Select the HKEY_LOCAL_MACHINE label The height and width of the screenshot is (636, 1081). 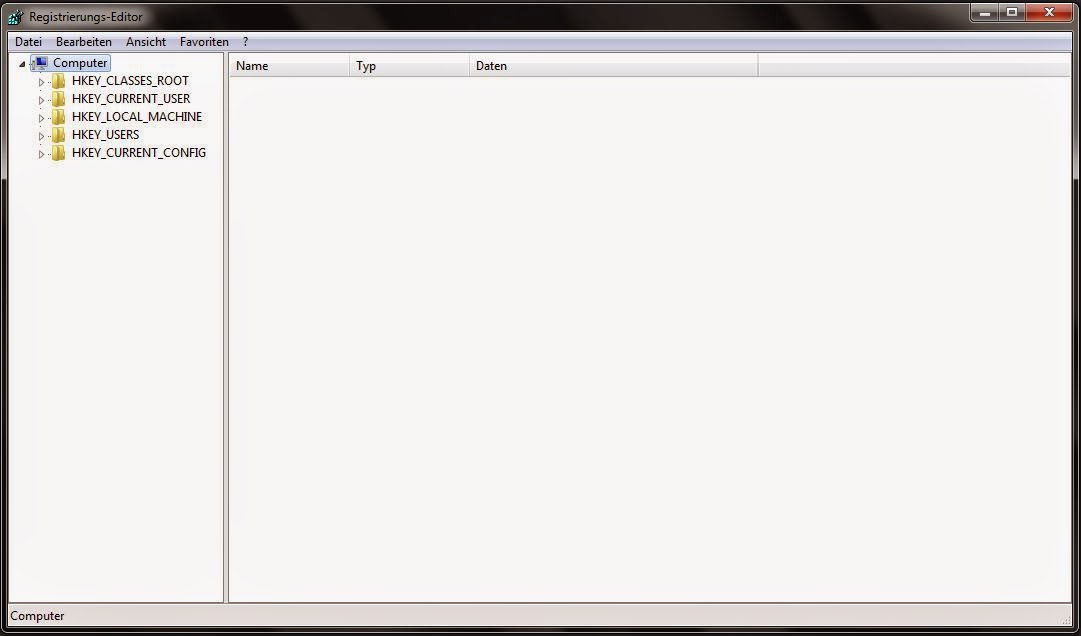[137, 116]
